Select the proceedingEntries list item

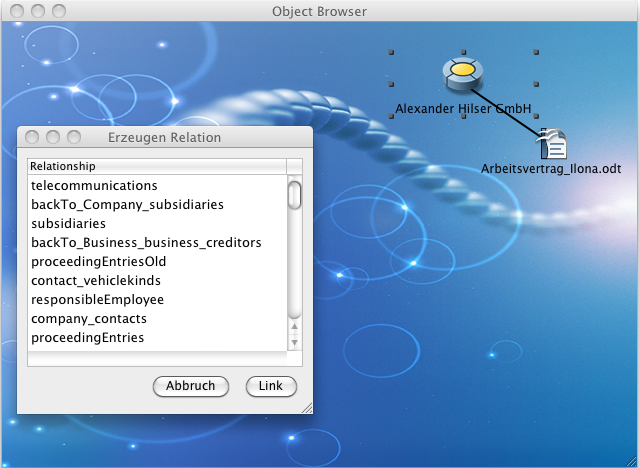(x=87, y=338)
